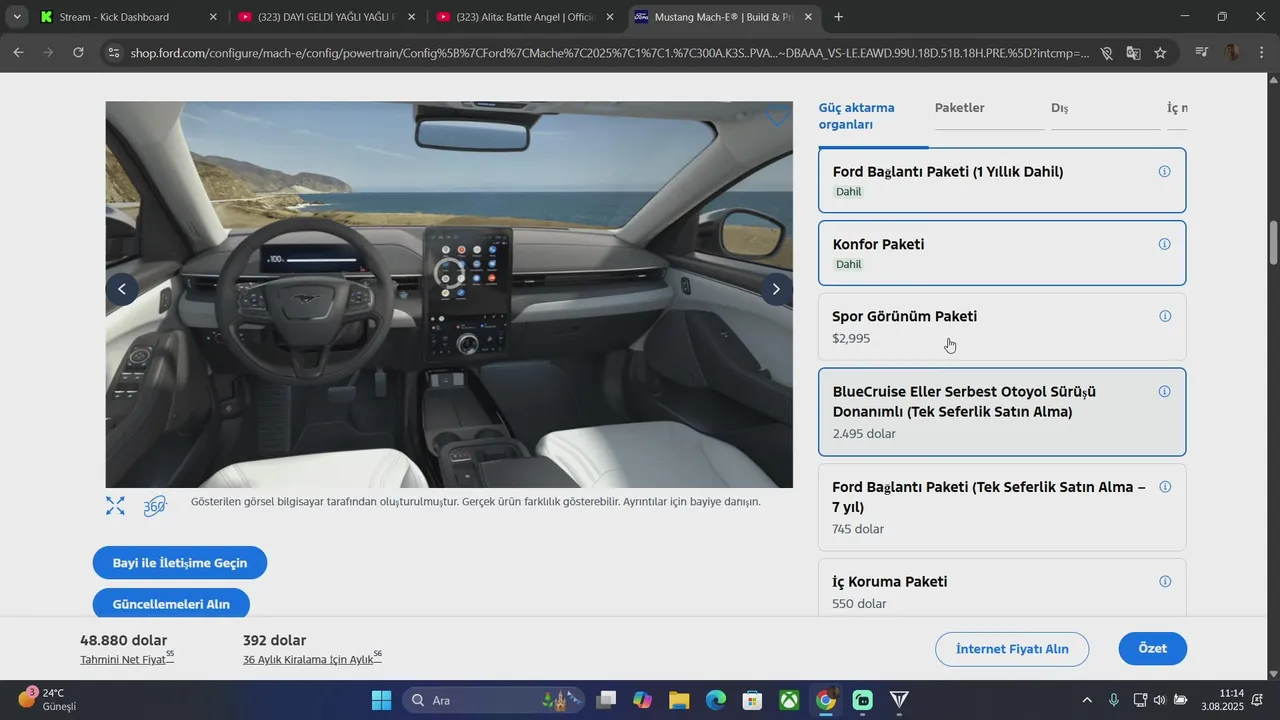This screenshot has height=720, width=1280.
Task: Save build with heart icon on image
Action: (x=777, y=117)
